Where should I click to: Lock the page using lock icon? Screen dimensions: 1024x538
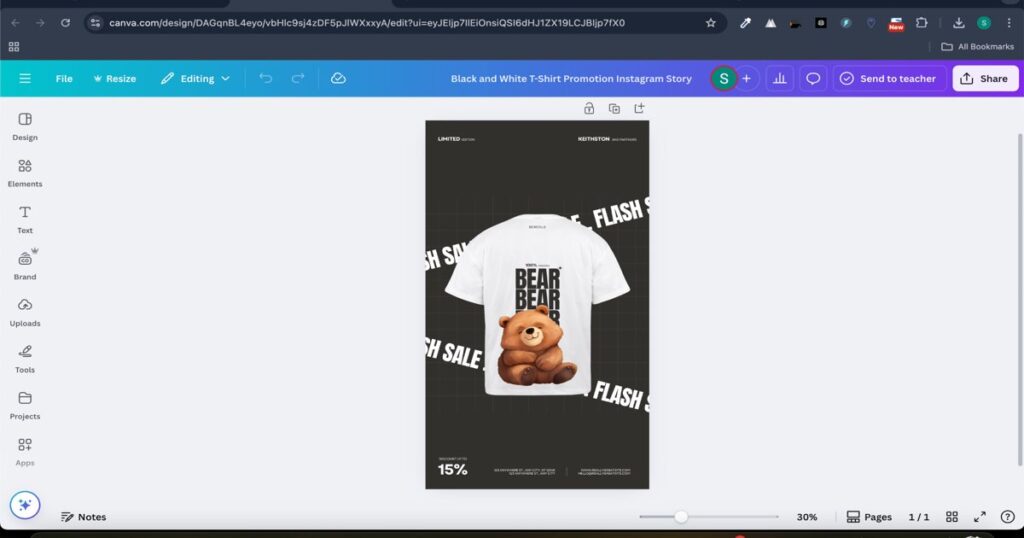pyautogui.click(x=588, y=108)
